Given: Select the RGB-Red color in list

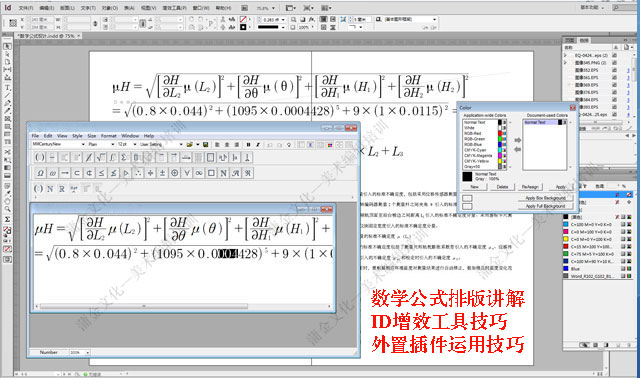Looking at the screenshot, I should (484, 133).
